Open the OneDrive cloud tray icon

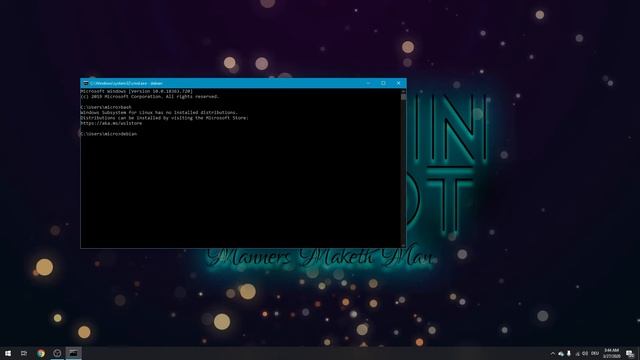561,353
